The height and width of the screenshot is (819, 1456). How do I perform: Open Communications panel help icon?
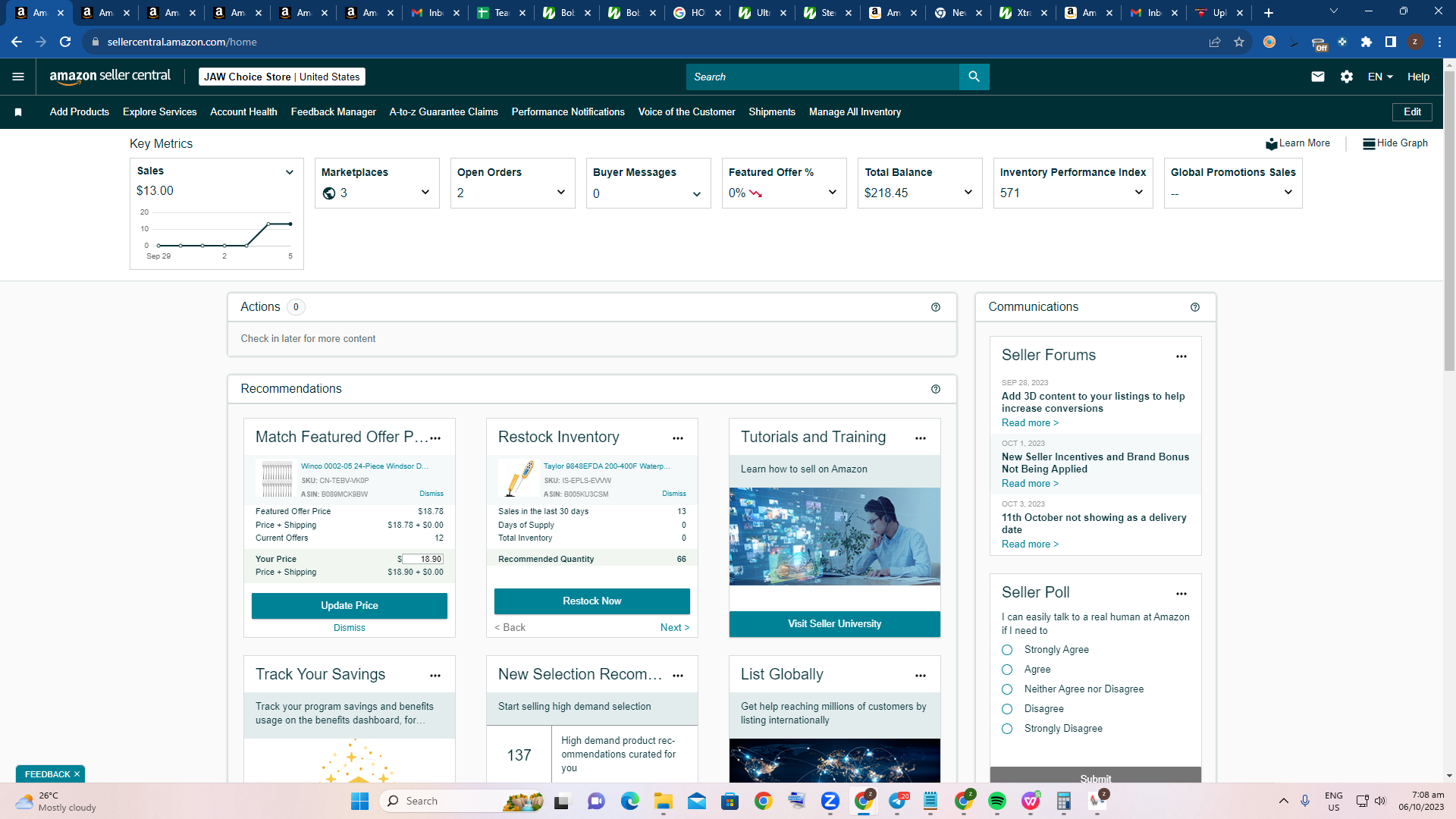[1195, 307]
